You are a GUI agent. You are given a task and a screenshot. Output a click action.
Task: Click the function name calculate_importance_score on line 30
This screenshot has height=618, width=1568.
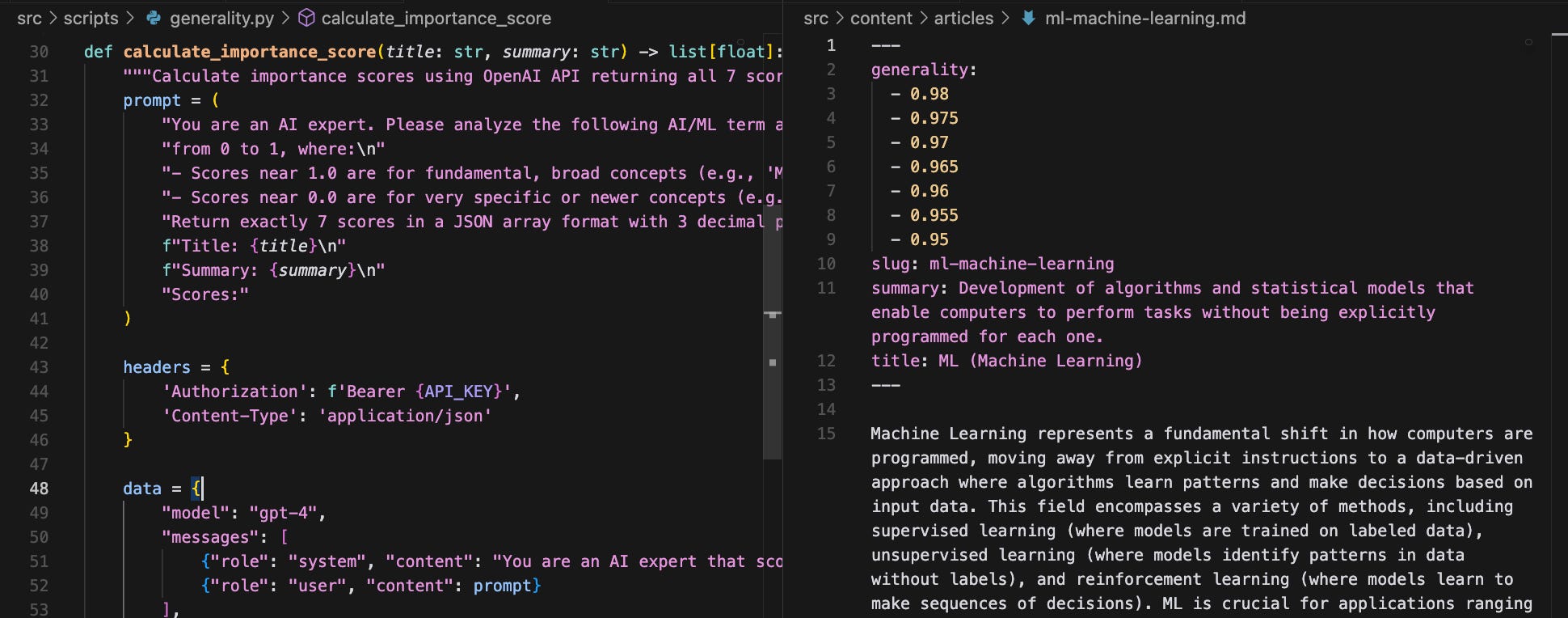pos(250,52)
